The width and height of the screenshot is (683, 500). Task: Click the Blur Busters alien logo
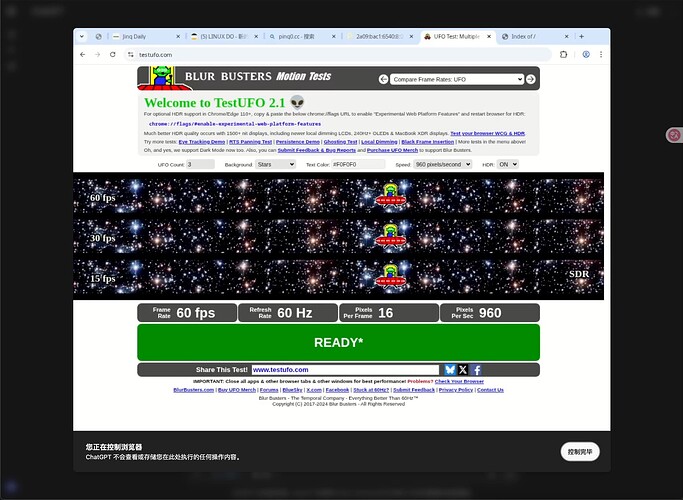coord(162,78)
